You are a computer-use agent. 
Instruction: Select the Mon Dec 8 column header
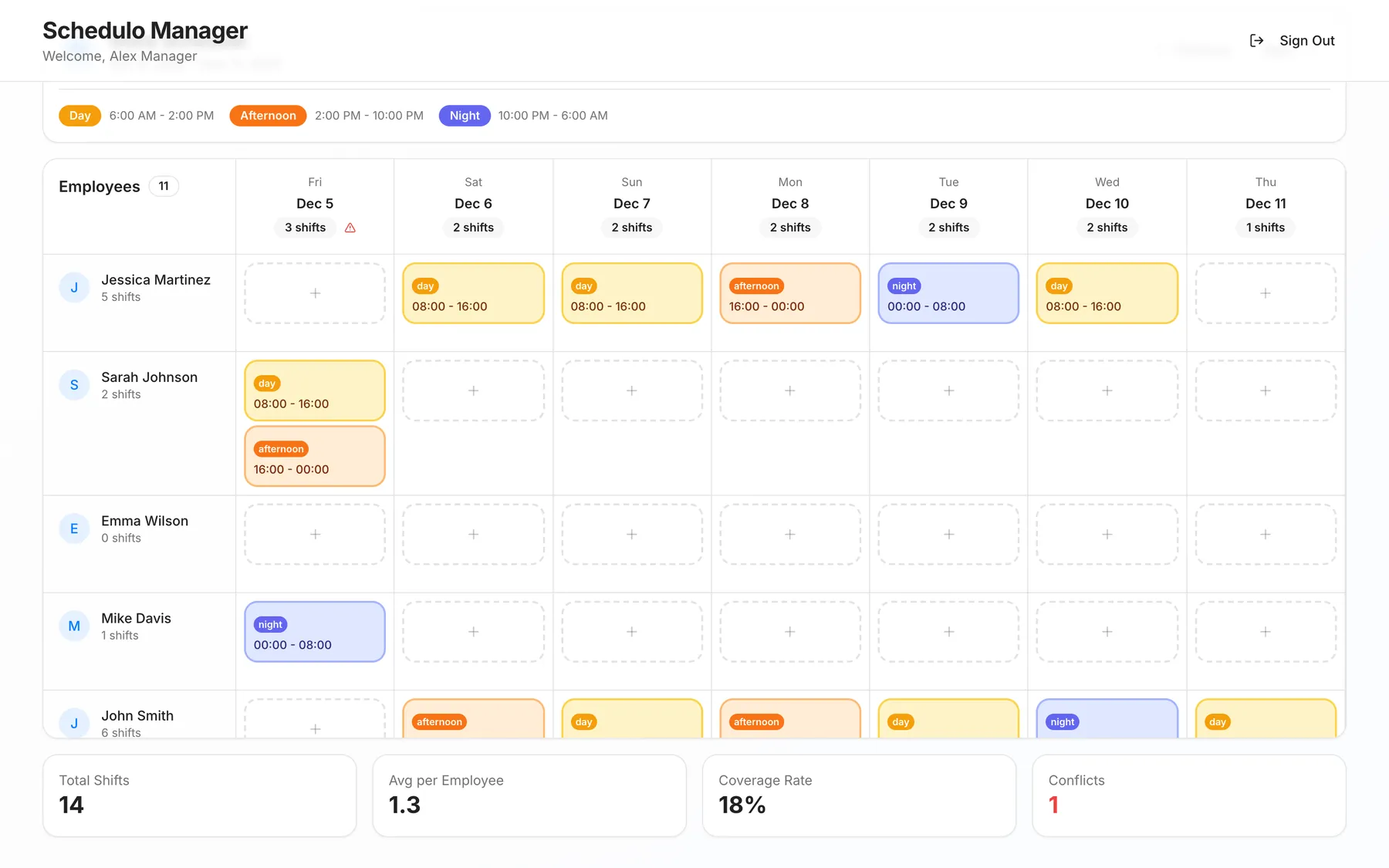(790, 205)
